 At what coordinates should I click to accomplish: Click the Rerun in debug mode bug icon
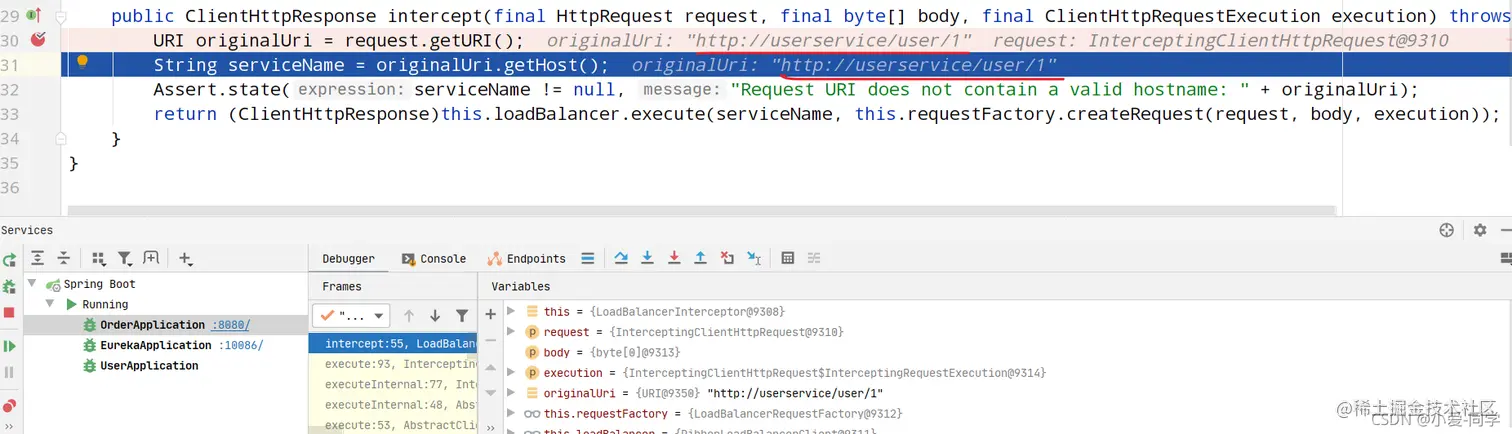(x=9, y=287)
